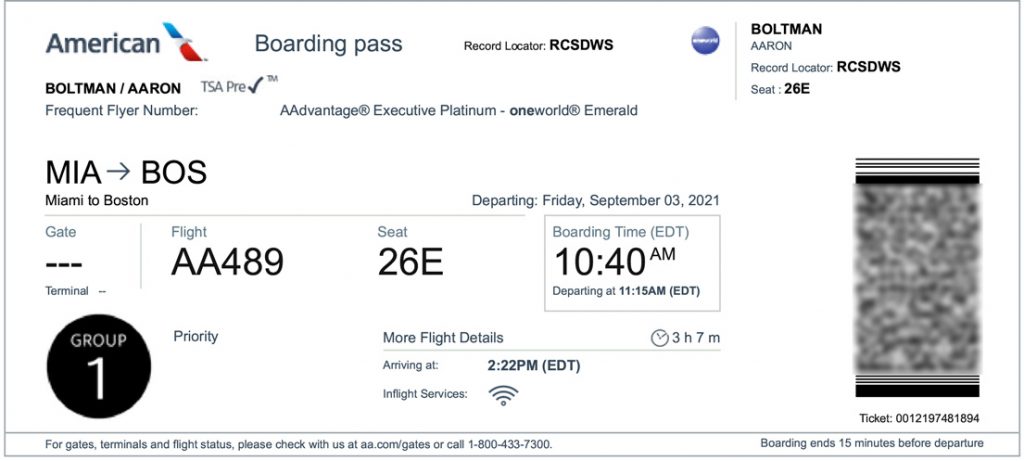Click the oneworld globe icon

pyautogui.click(x=706, y=41)
